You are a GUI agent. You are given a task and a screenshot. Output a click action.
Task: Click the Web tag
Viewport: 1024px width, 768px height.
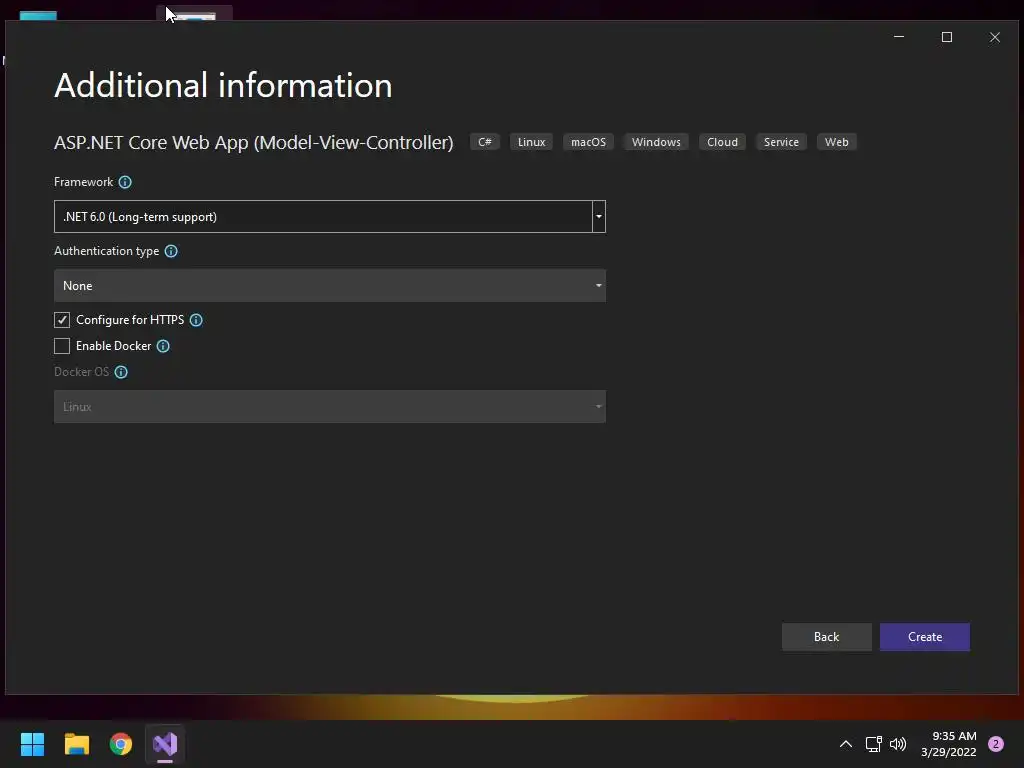point(837,142)
